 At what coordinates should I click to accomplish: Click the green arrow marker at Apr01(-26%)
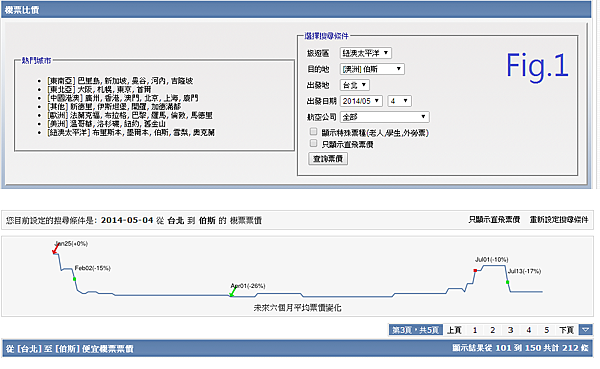pyautogui.click(x=232, y=292)
